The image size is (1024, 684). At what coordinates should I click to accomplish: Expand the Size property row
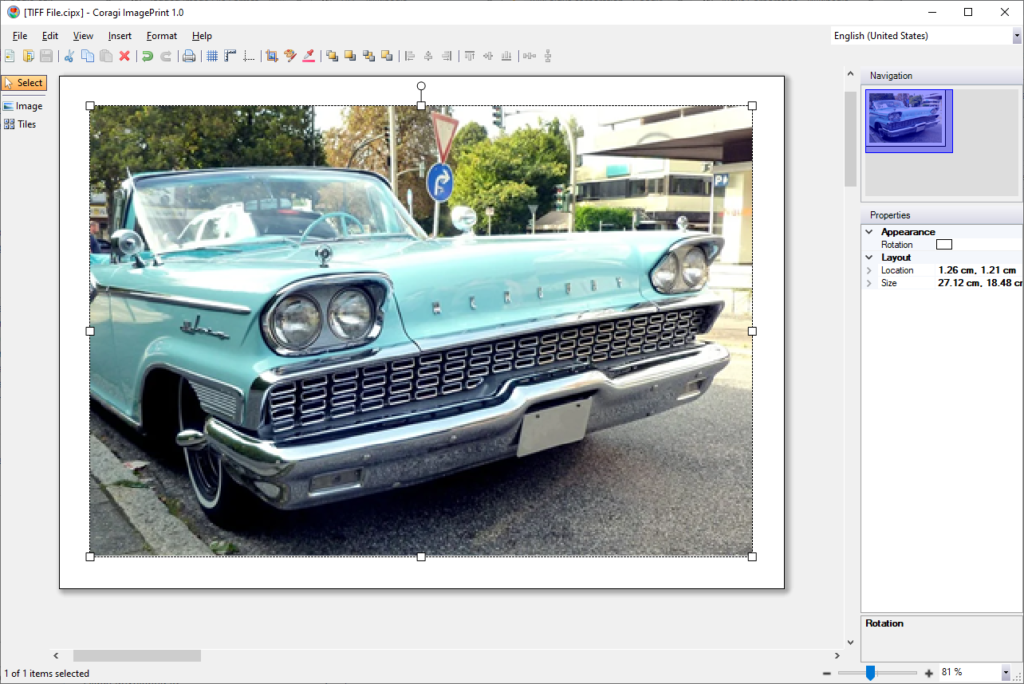869,284
